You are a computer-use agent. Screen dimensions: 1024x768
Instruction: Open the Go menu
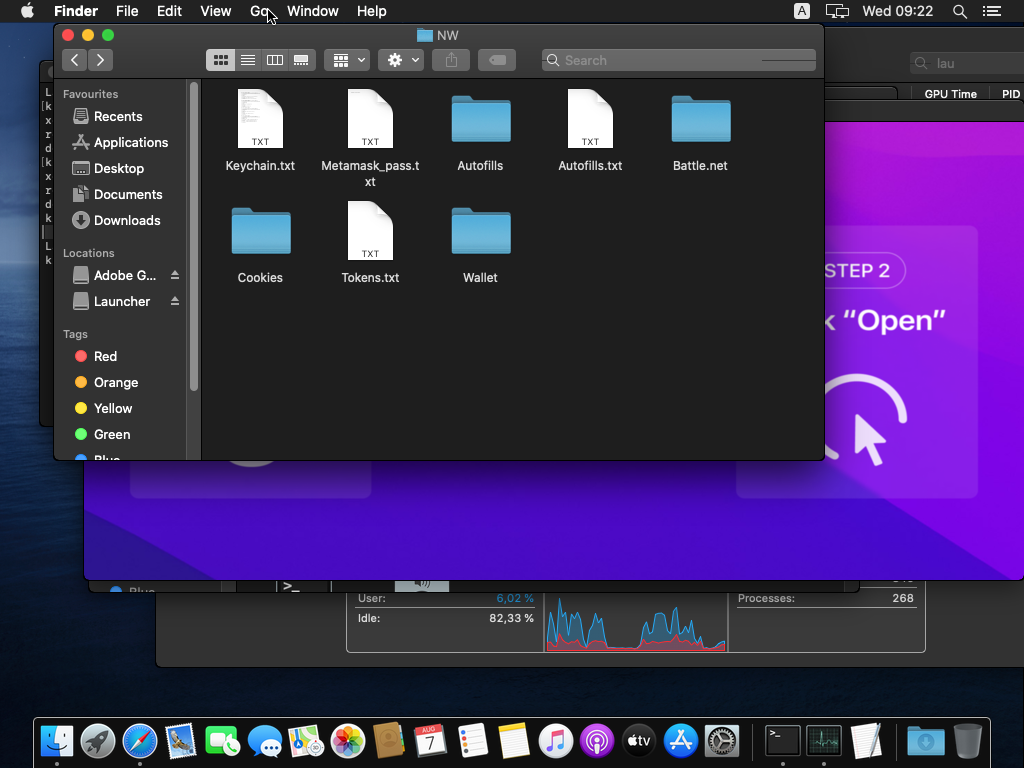(x=260, y=11)
